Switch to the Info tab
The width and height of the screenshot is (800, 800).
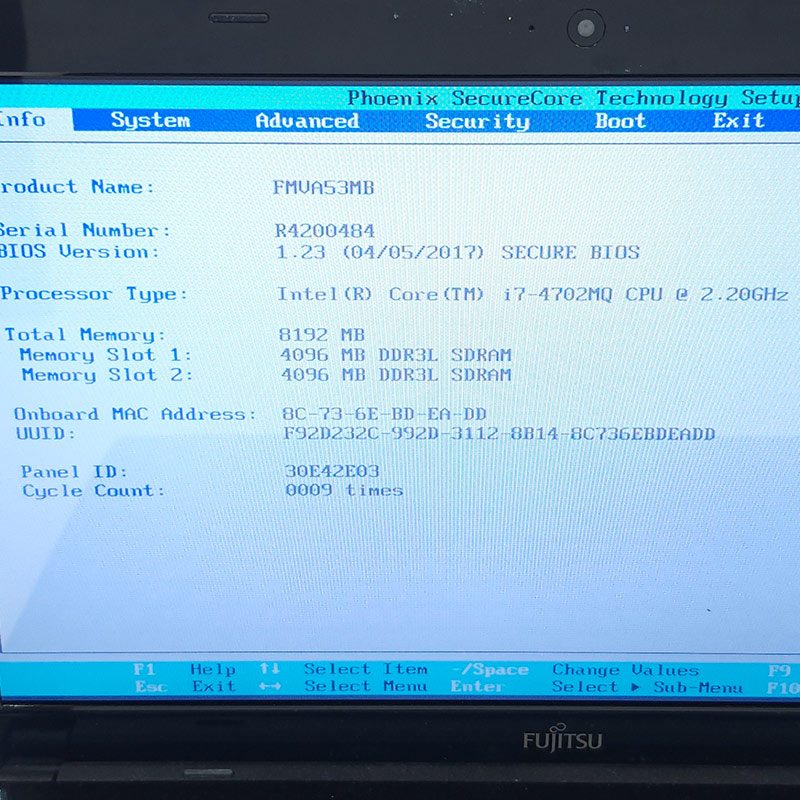(x=22, y=120)
